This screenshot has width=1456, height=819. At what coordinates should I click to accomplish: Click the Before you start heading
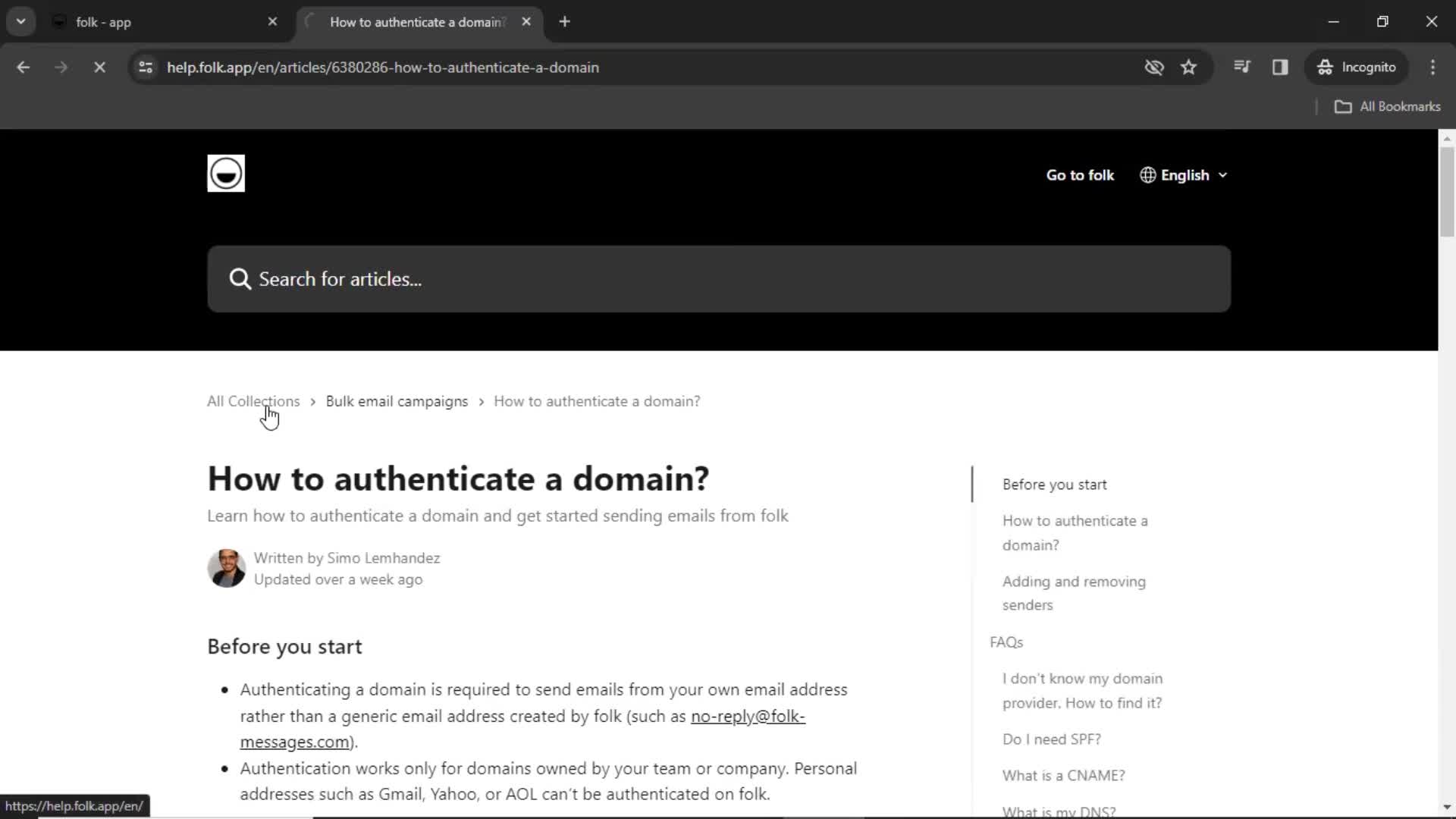point(284,647)
